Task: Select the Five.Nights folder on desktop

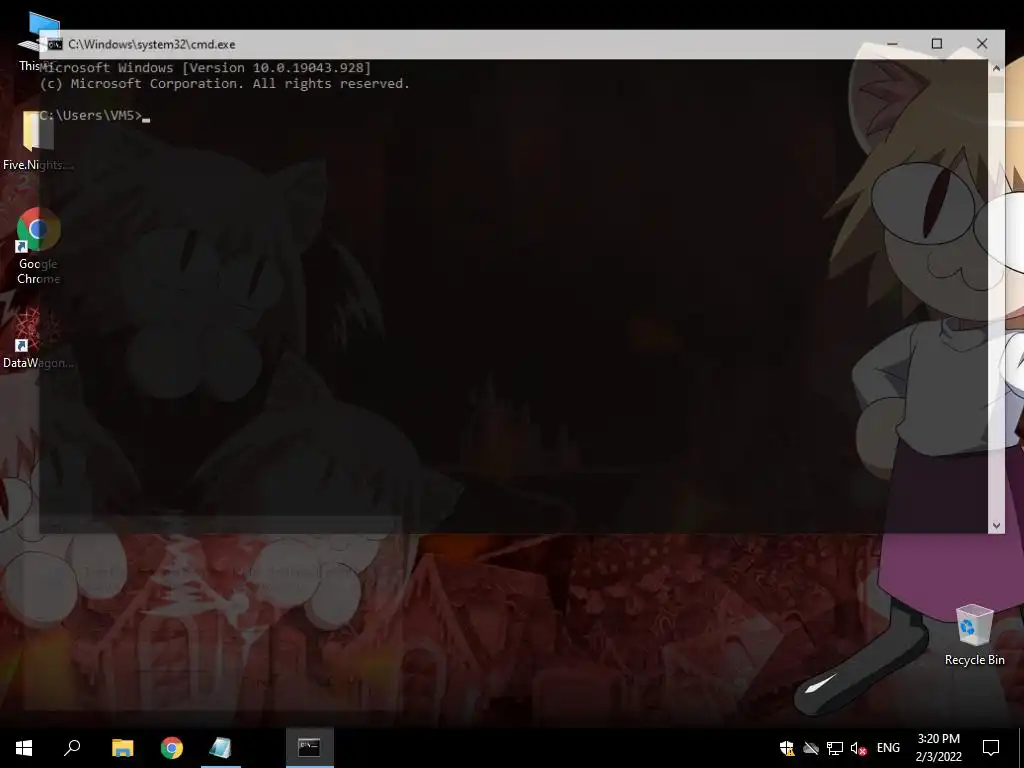Action: [x=37, y=141]
